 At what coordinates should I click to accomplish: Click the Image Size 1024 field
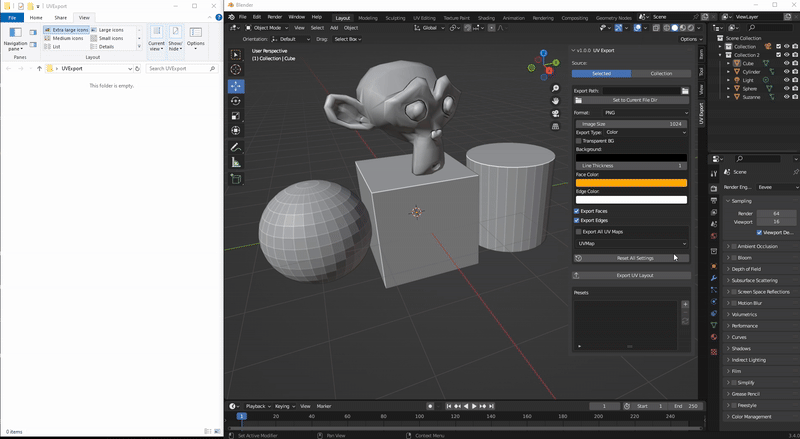632,124
